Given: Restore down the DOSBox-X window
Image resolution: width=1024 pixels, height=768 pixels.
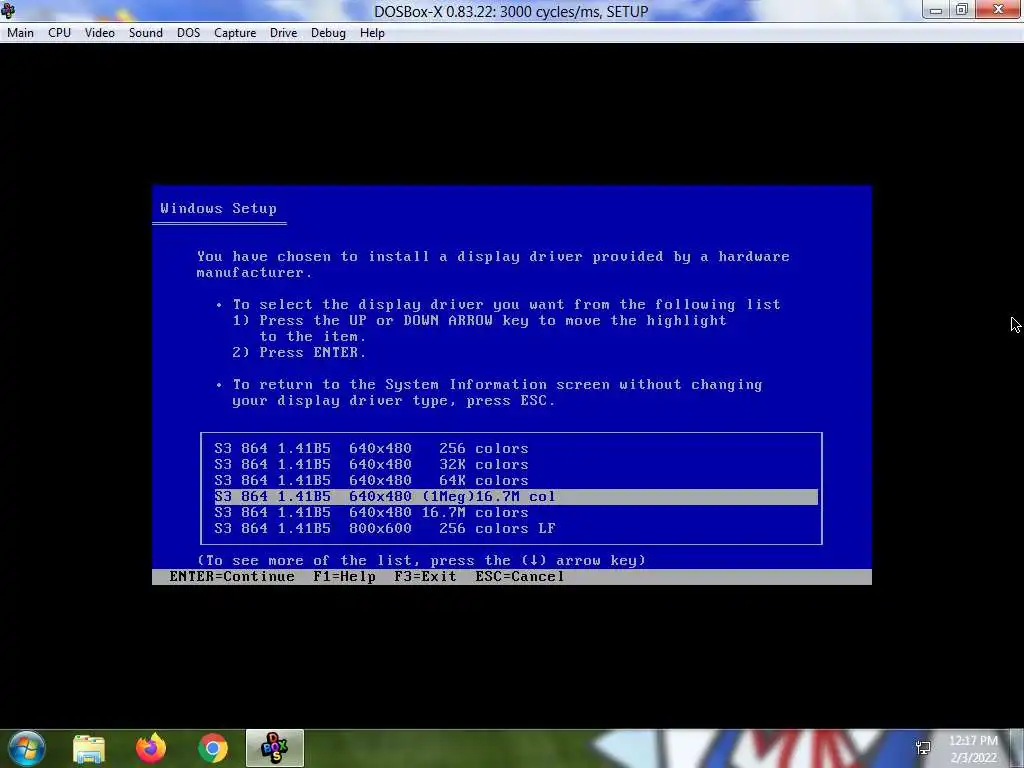Looking at the screenshot, I should (962, 10).
